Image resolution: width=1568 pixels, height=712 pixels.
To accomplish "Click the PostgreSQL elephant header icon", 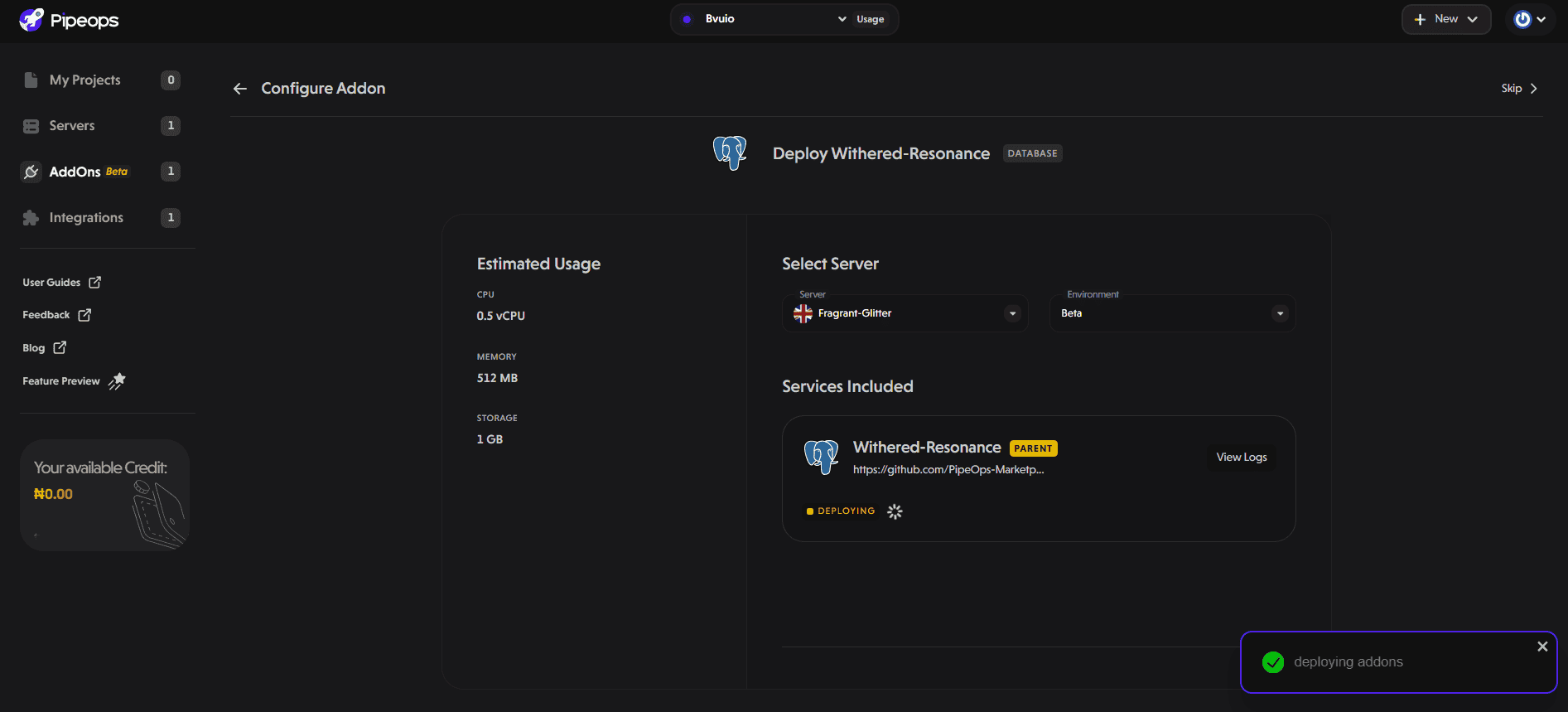I will [730, 153].
